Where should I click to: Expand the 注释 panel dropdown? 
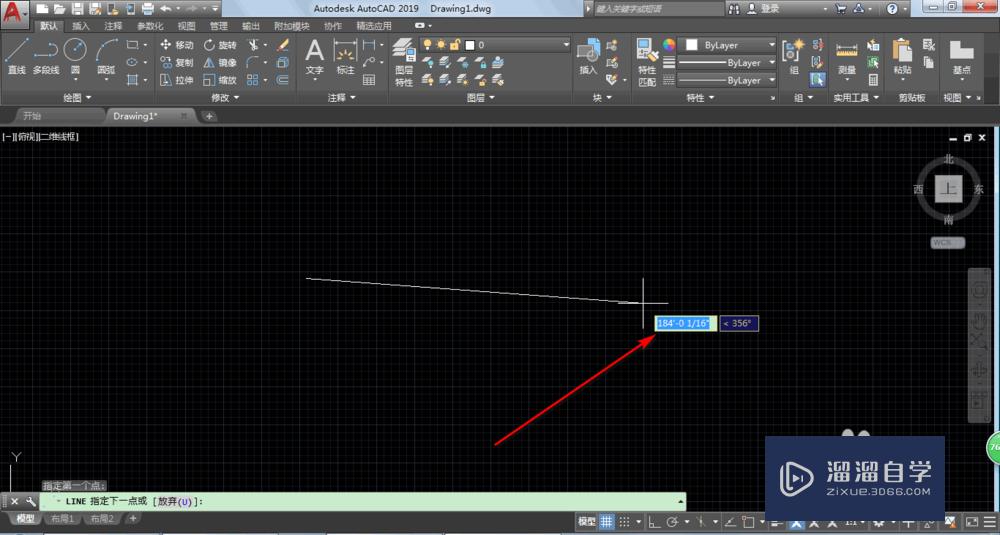click(x=342, y=98)
